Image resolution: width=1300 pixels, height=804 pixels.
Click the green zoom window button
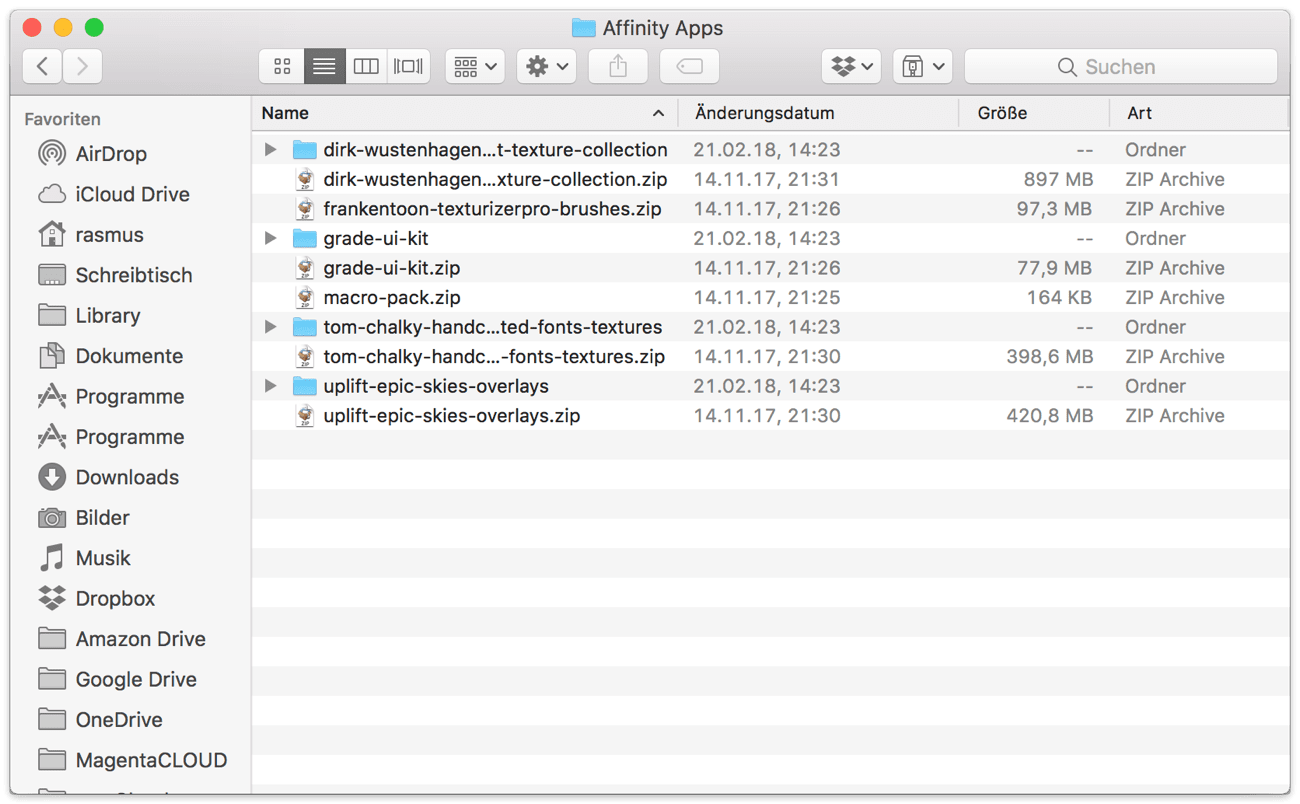click(x=94, y=27)
